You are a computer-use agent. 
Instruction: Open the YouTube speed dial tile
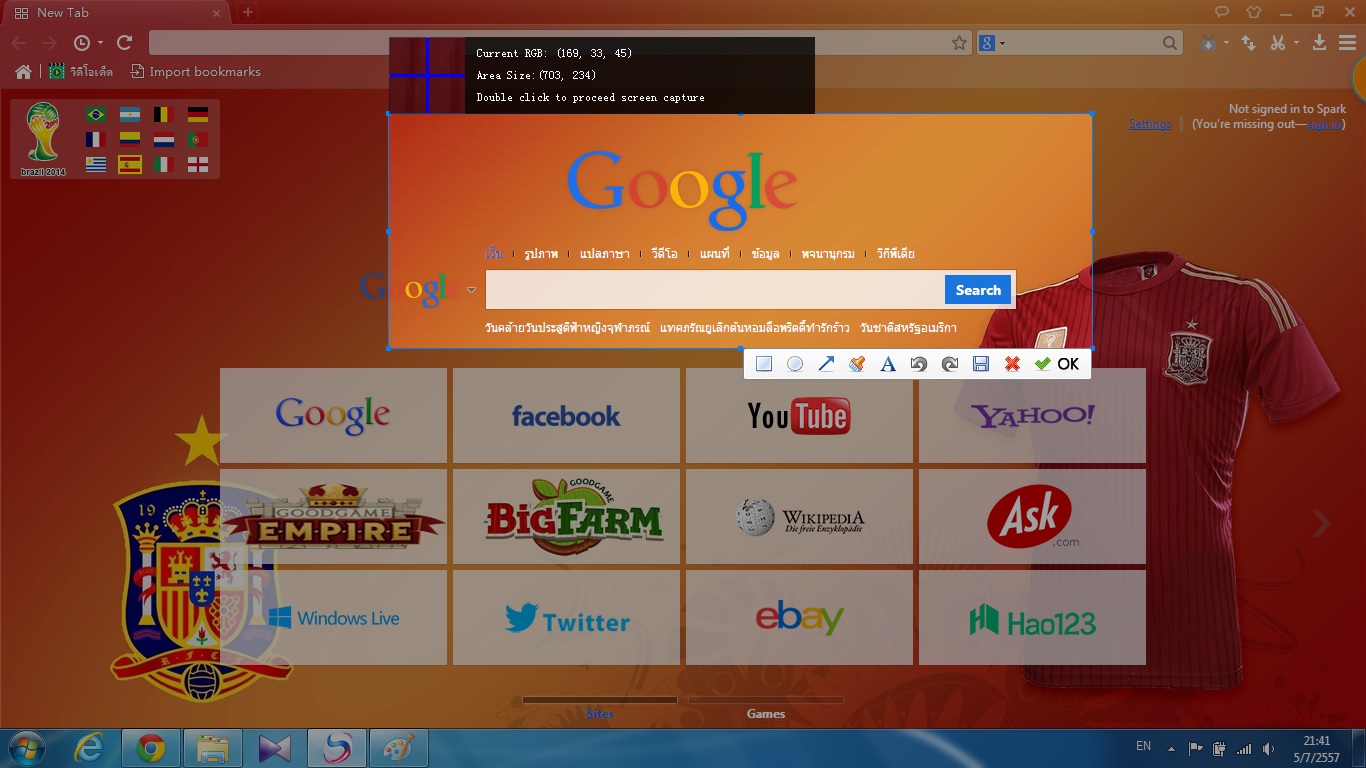(x=799, y=415)
